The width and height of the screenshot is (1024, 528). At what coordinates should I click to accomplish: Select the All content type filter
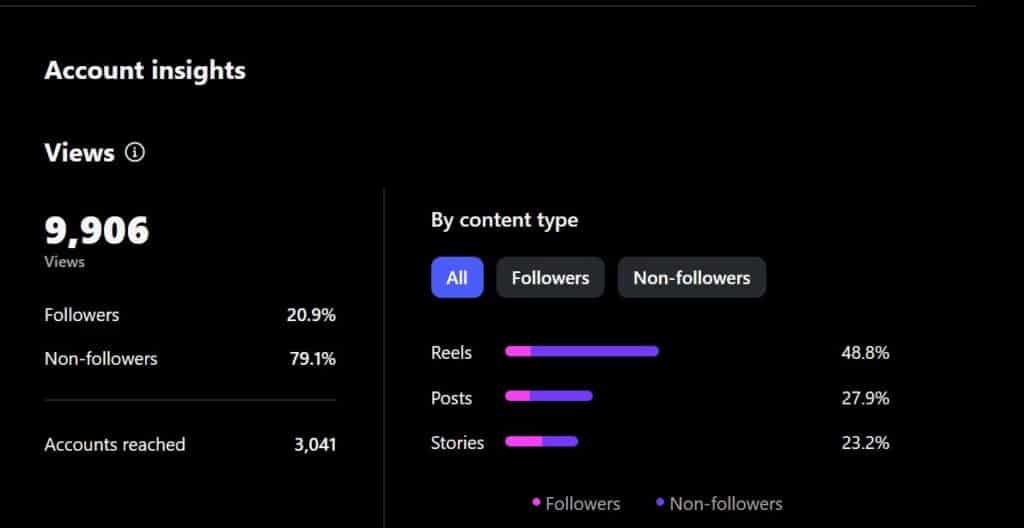[x=457, y=278]
